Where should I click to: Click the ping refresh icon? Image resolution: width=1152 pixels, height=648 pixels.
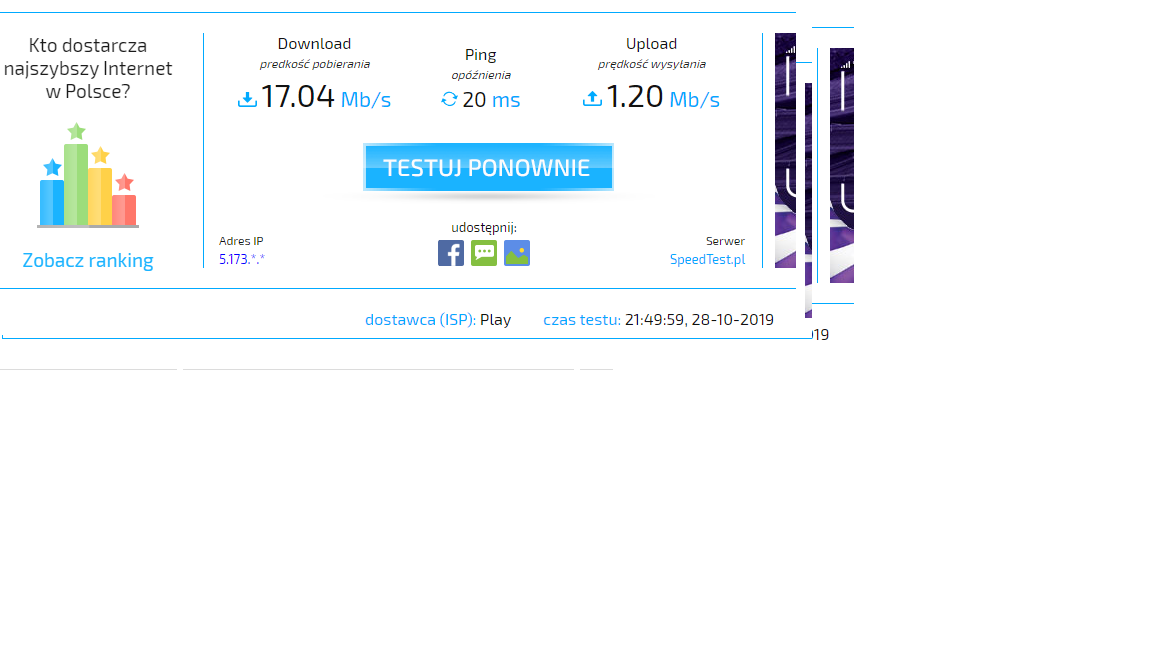point(449,99)
